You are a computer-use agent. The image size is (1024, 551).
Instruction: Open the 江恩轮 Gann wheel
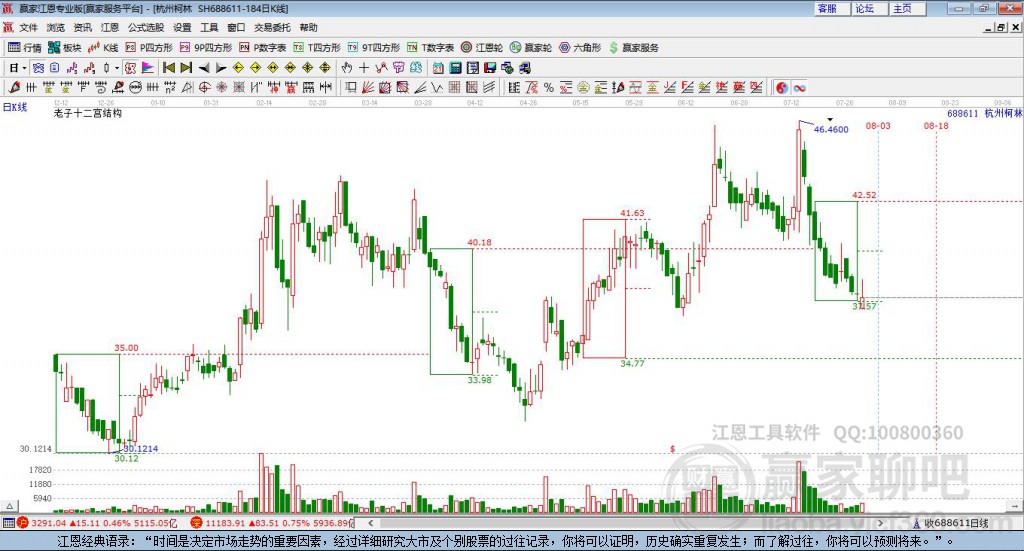coord(482,48)
